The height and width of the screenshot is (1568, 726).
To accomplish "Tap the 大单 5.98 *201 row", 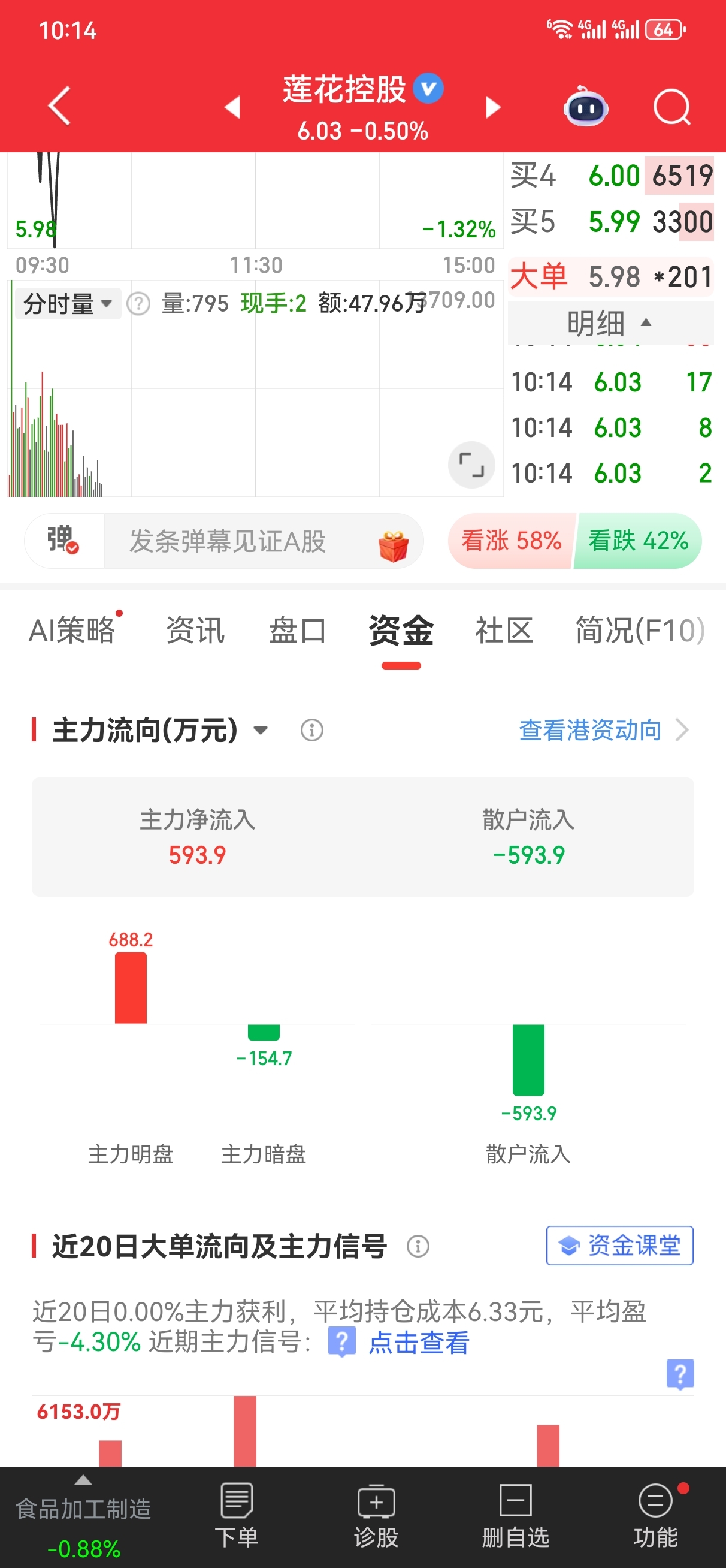I will 611,277.
